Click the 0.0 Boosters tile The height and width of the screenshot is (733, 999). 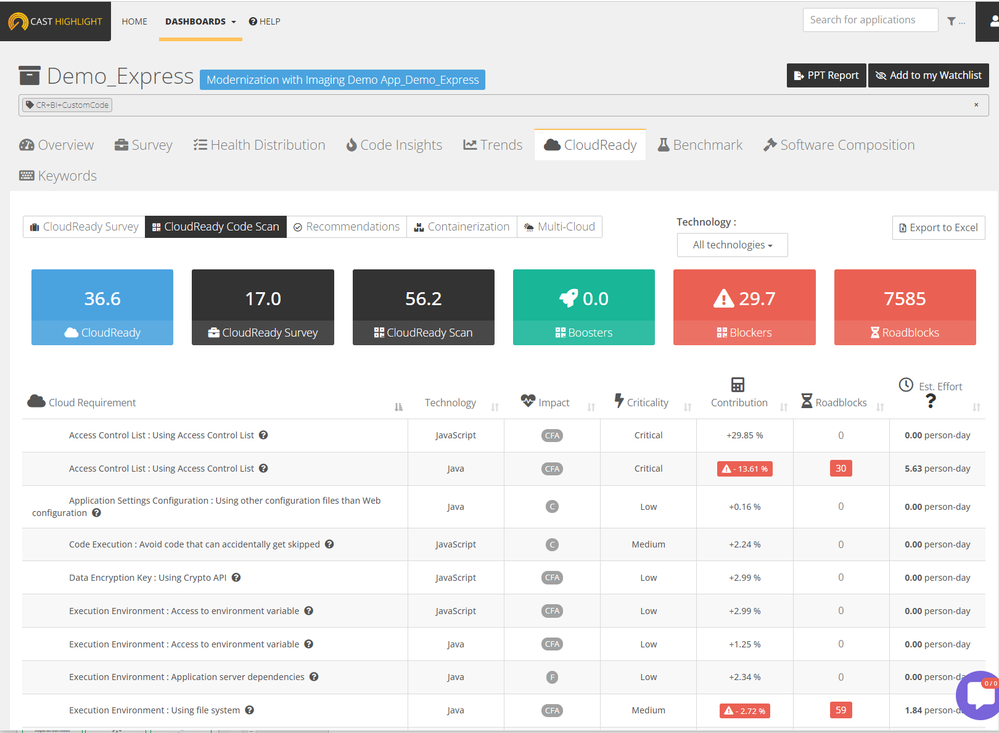(x=584, y=307)
